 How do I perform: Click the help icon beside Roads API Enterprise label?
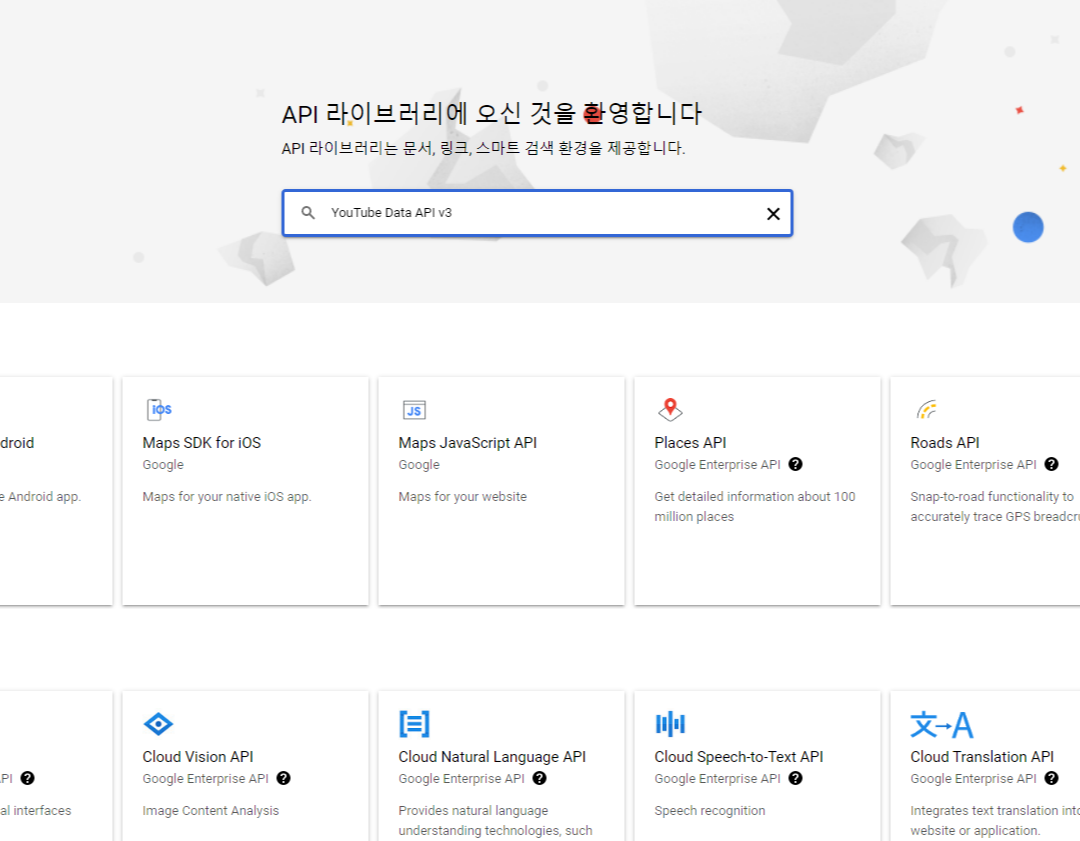[x=1051, y=464]
